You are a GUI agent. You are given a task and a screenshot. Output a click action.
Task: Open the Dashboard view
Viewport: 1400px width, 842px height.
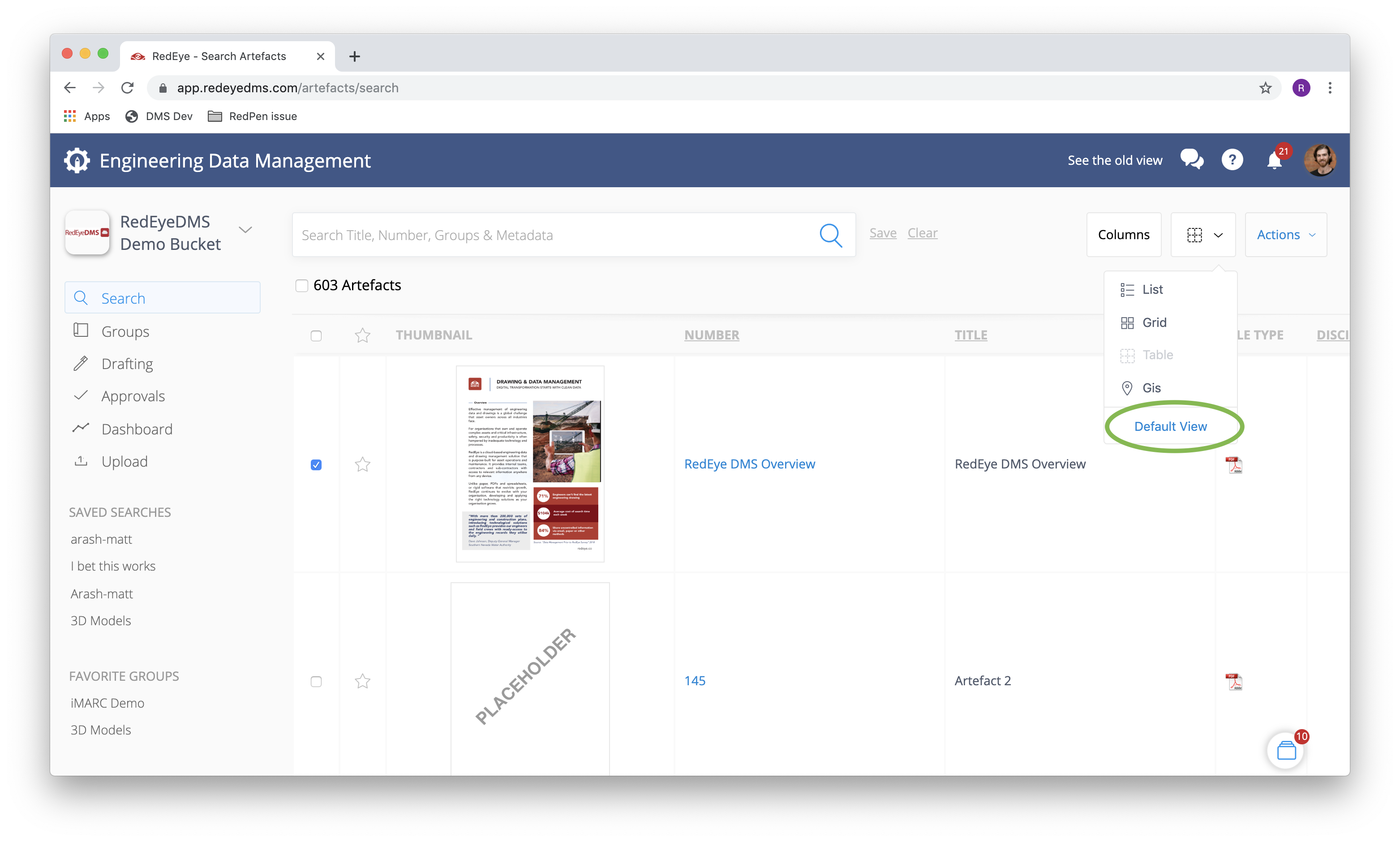click(x=137, y=429)
